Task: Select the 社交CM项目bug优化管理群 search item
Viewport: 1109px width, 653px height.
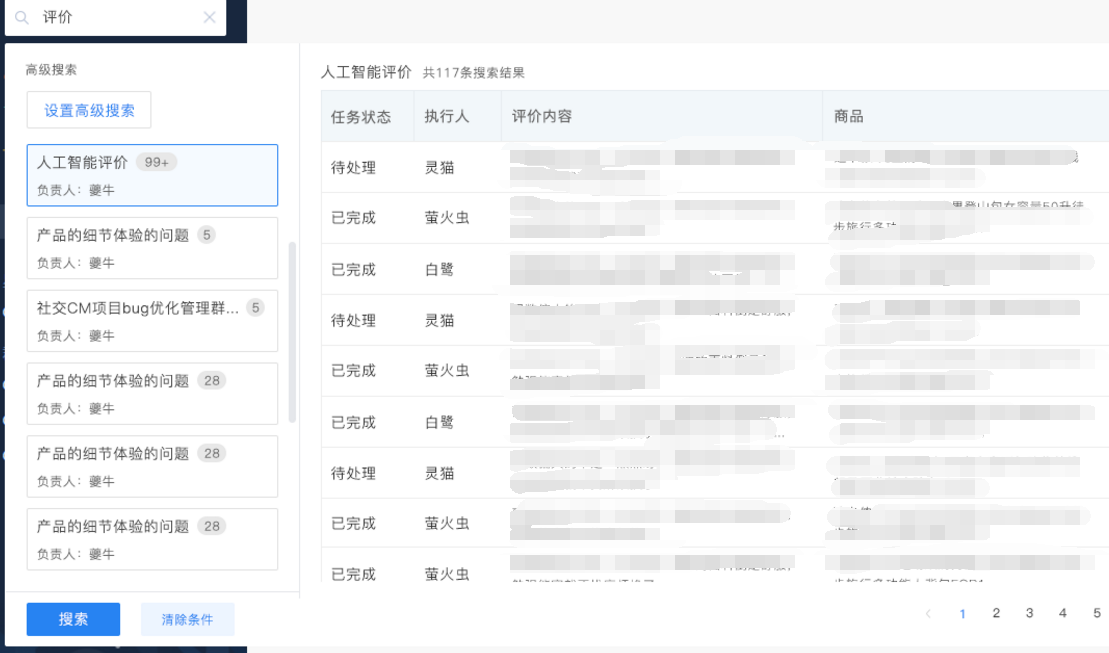Action: click(152, 320)
